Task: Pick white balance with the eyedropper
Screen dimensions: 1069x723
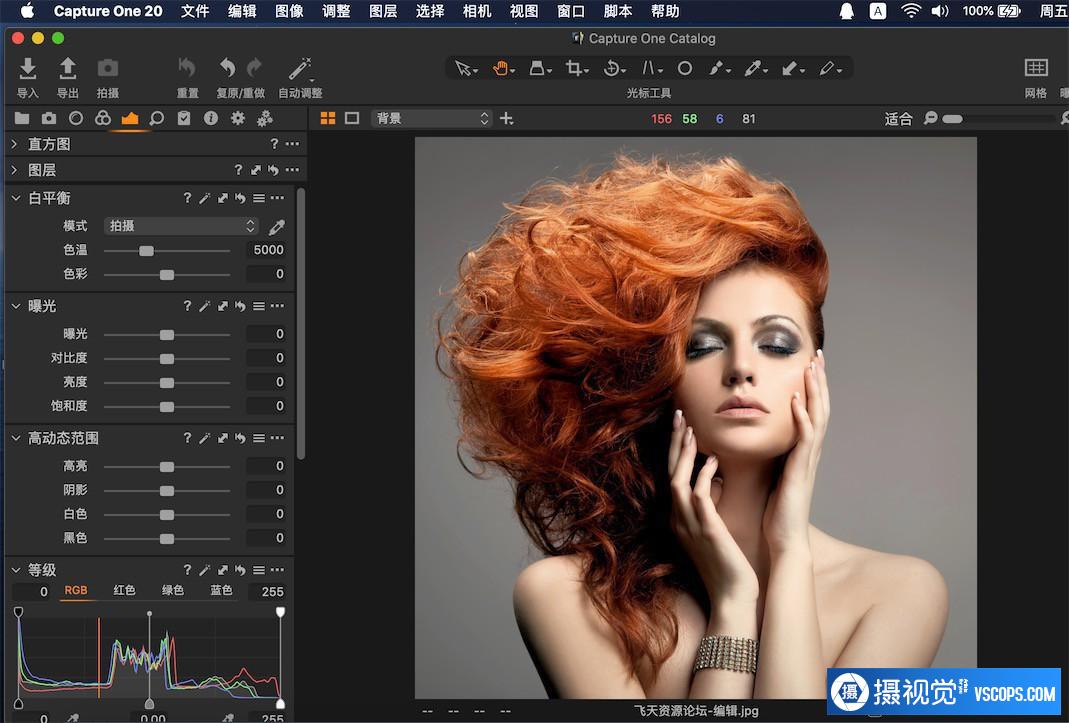Action: click(x=276, y=226)
